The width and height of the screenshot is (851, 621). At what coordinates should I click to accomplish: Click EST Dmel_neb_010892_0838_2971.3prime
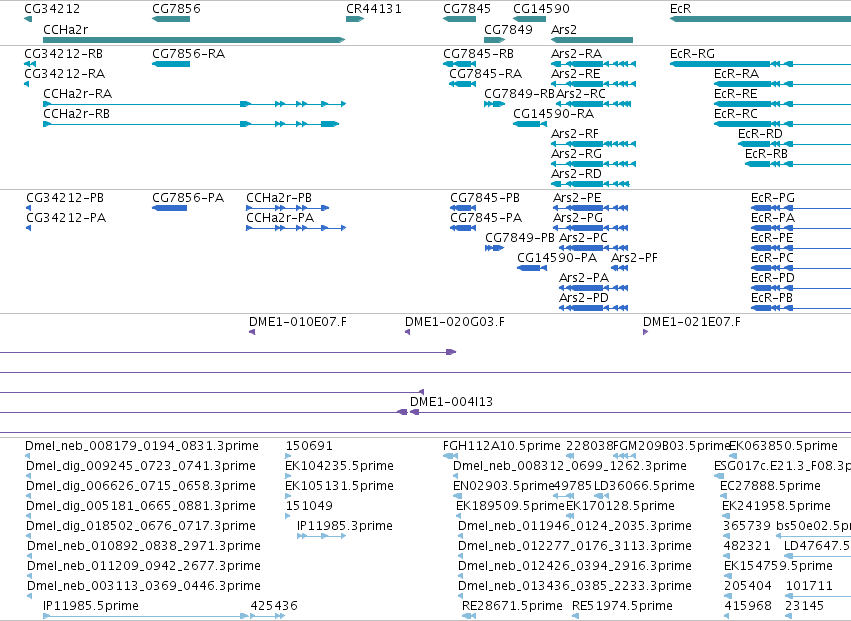tap(144, 546)
